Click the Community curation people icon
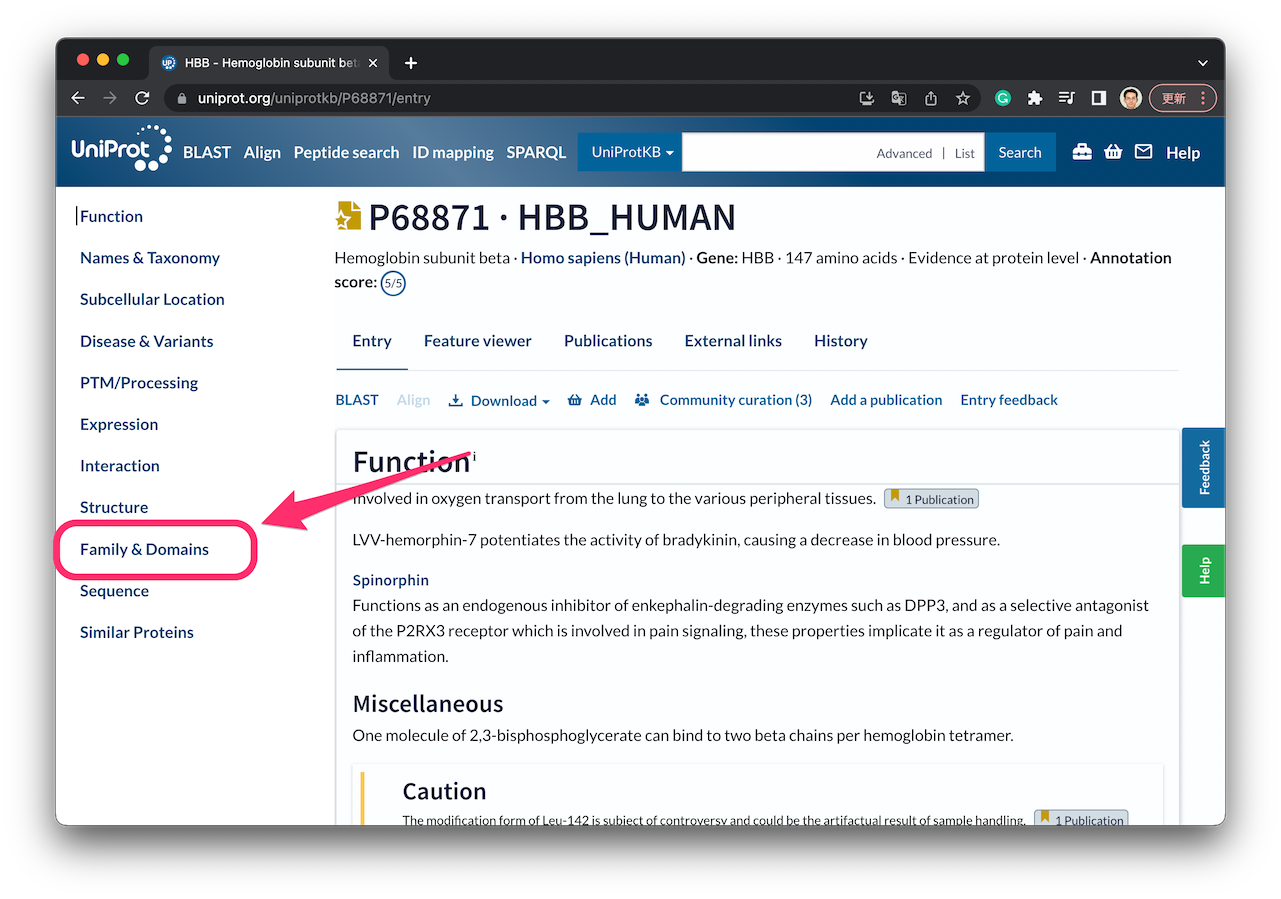Screen dimensions: 1281x899 point(641,399)
